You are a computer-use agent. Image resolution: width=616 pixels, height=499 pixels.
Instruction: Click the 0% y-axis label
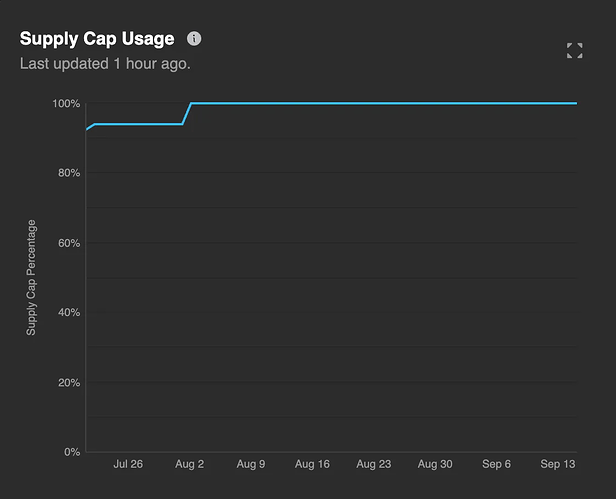tap(71, 452)
